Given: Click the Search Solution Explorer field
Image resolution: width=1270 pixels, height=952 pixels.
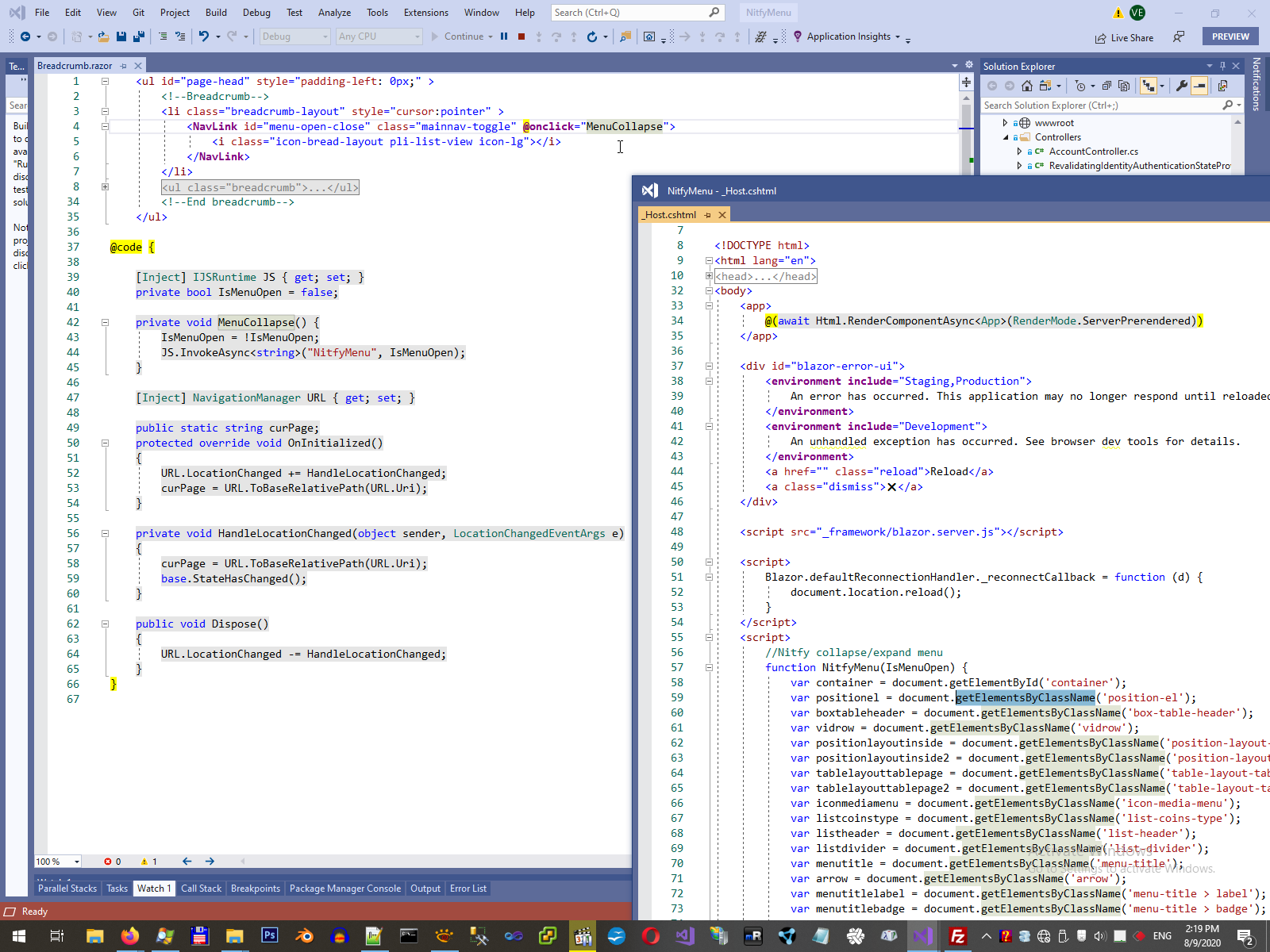Looking at the screenshot, I should 1100,106.
